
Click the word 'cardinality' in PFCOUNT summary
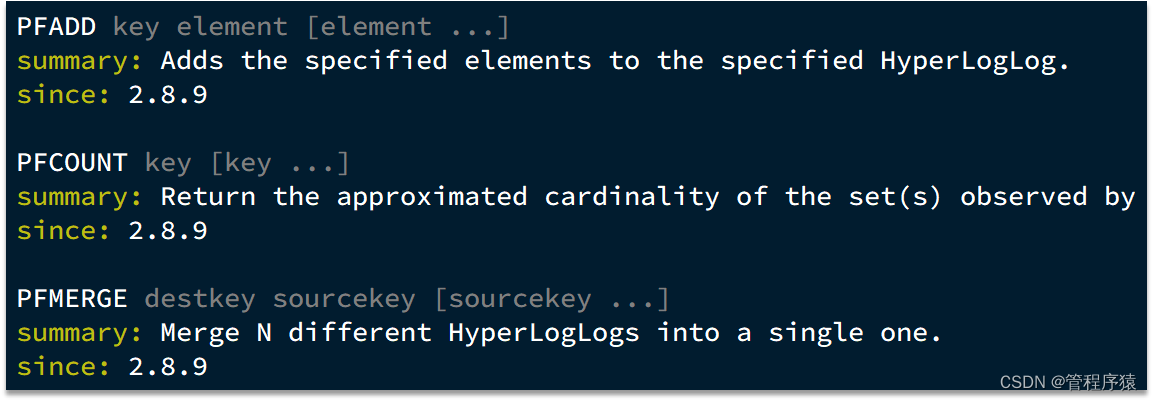[x=632, y=198]
